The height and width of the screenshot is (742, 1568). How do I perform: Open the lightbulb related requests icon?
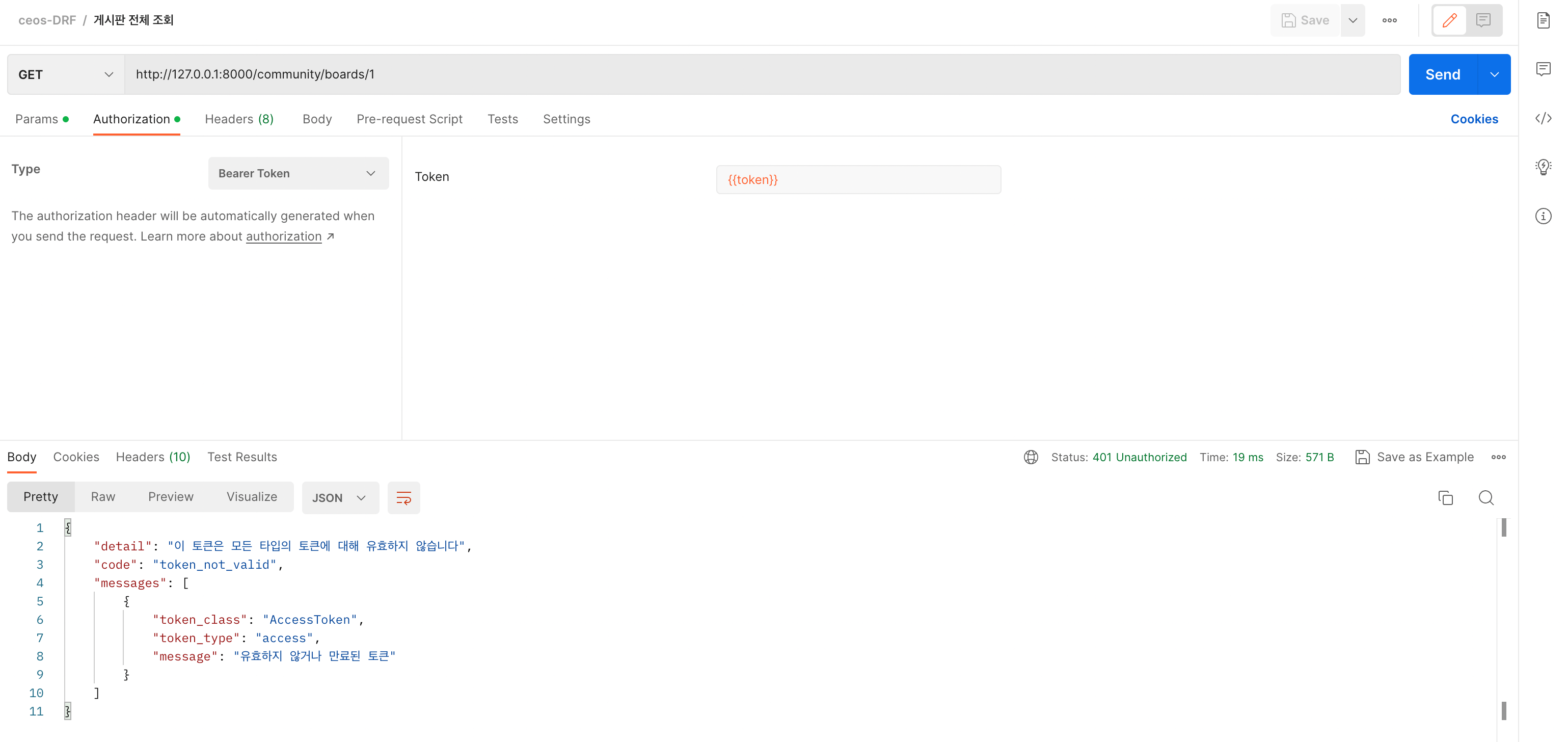(1543, 167)
